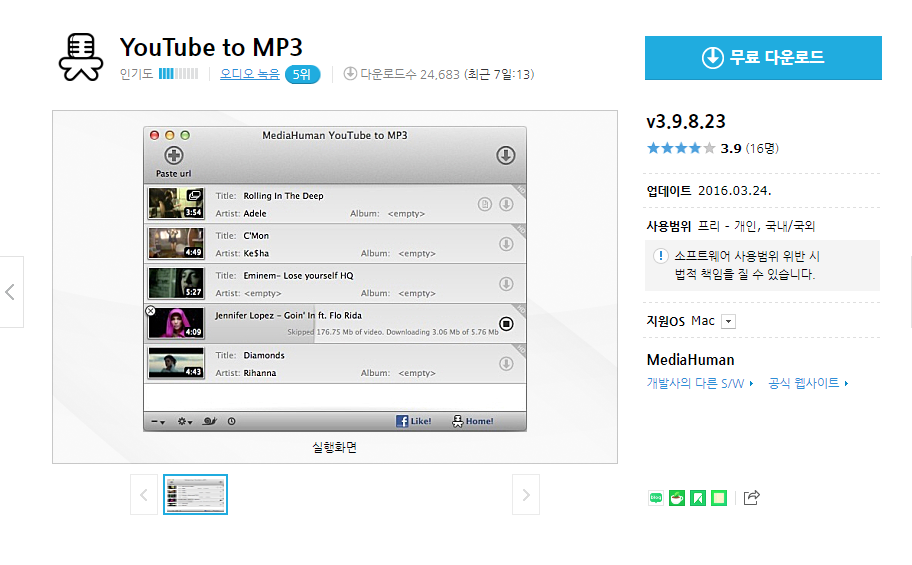Click the download count arrow icon
Screen dimensions: 912x565
pos(350,73)
